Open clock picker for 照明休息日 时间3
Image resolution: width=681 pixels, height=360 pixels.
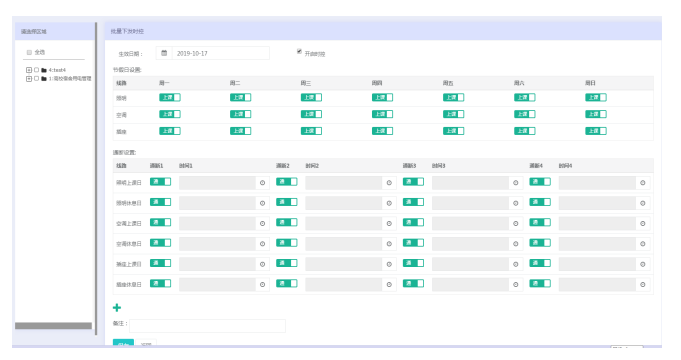coord(516,203)
